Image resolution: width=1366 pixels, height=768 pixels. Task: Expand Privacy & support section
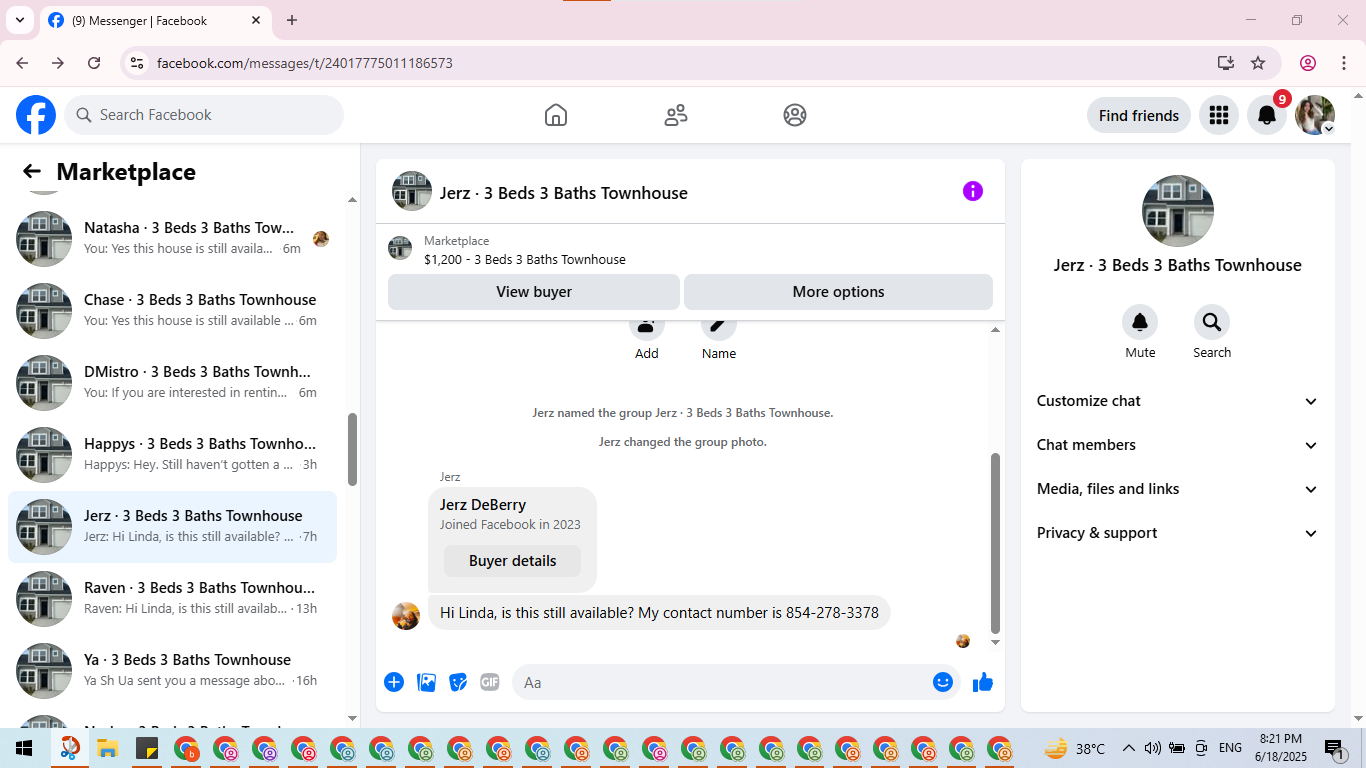tap(1178, 533)
